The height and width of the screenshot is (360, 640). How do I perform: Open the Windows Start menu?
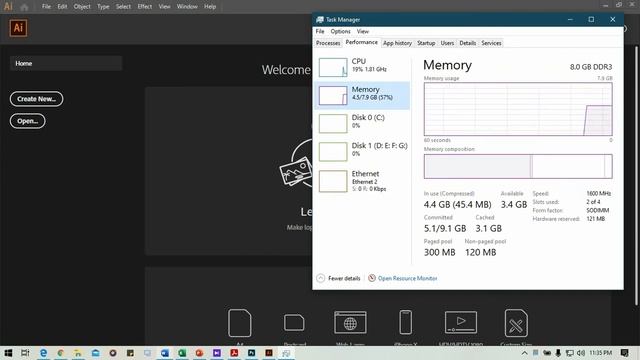pos(8,353)
